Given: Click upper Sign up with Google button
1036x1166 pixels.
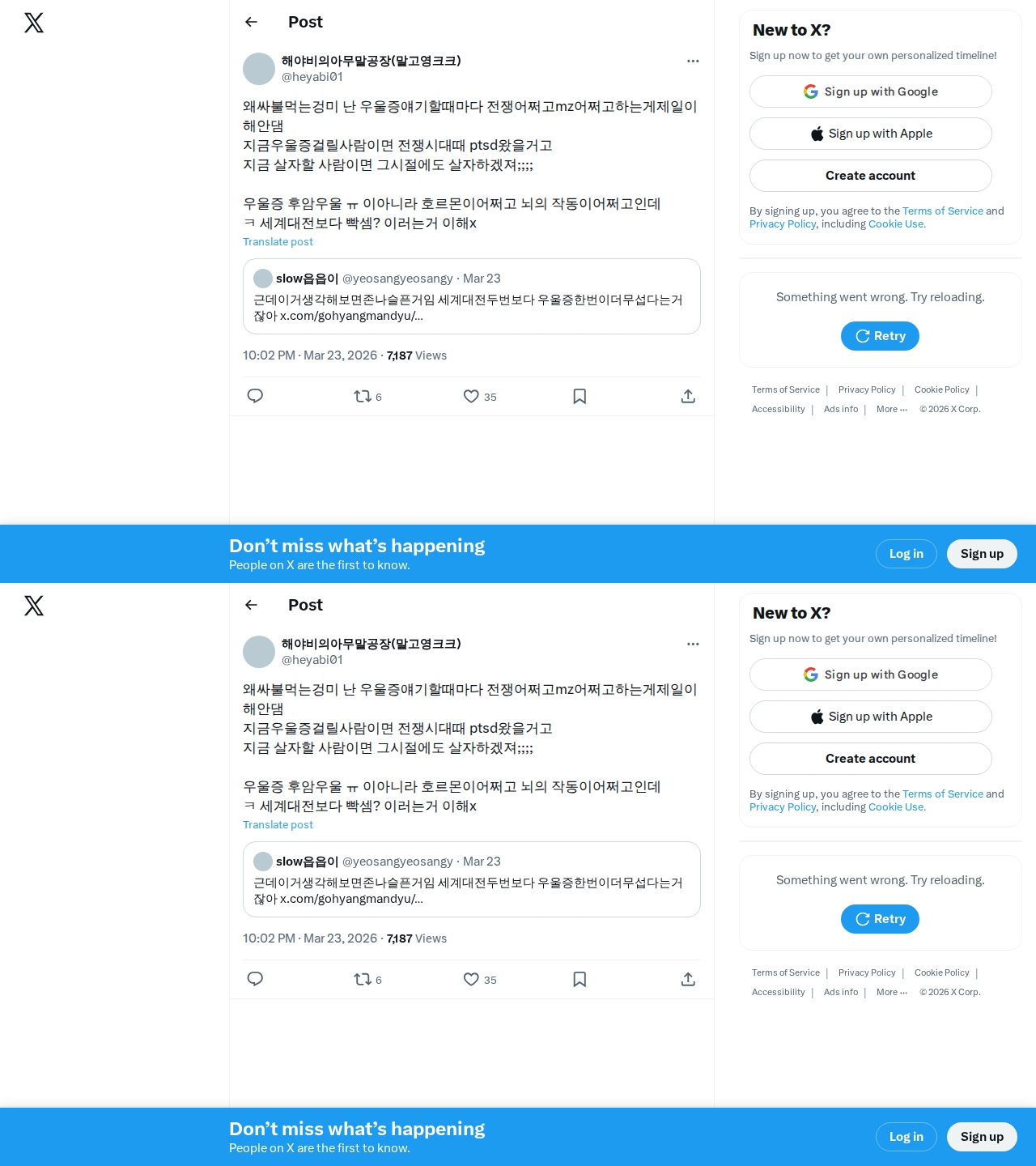Looking at the screenshot, I should click(x=871, y=91).
